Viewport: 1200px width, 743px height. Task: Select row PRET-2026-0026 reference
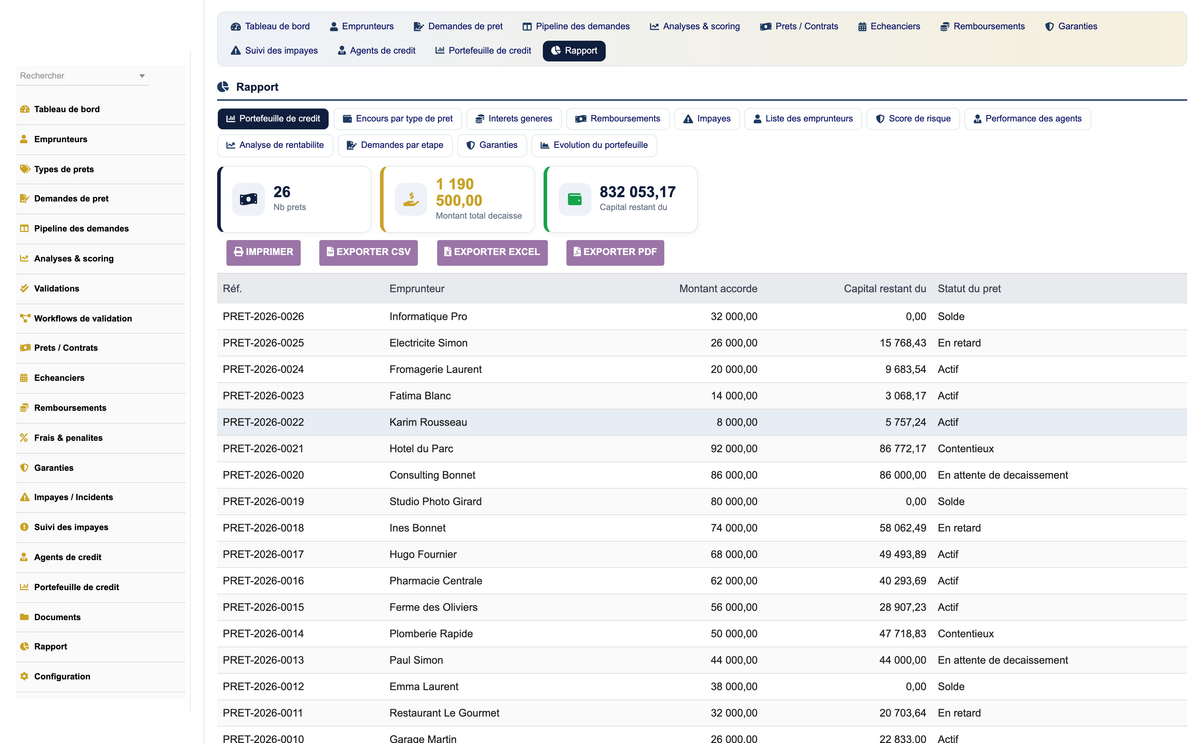pos(263,317)
